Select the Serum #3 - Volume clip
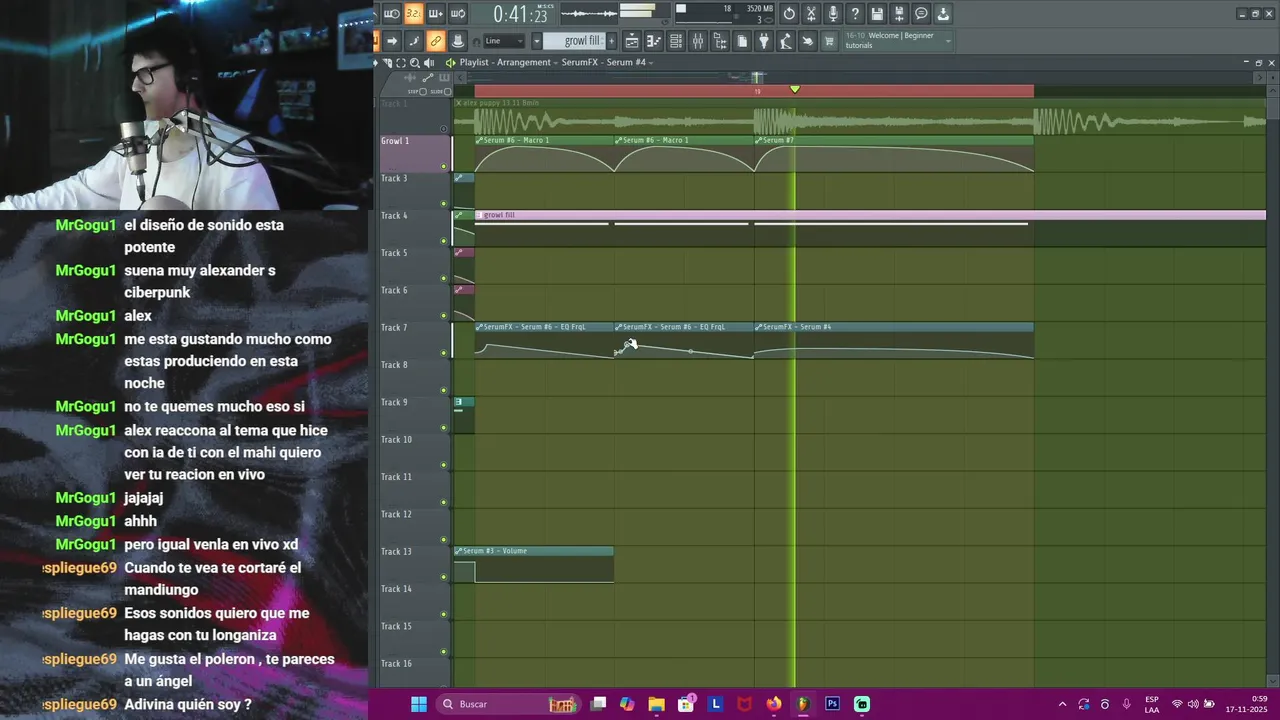Image resolution: width=1280 pixels, height=720 pixels. pyautogui.click(x=533, y=564)
